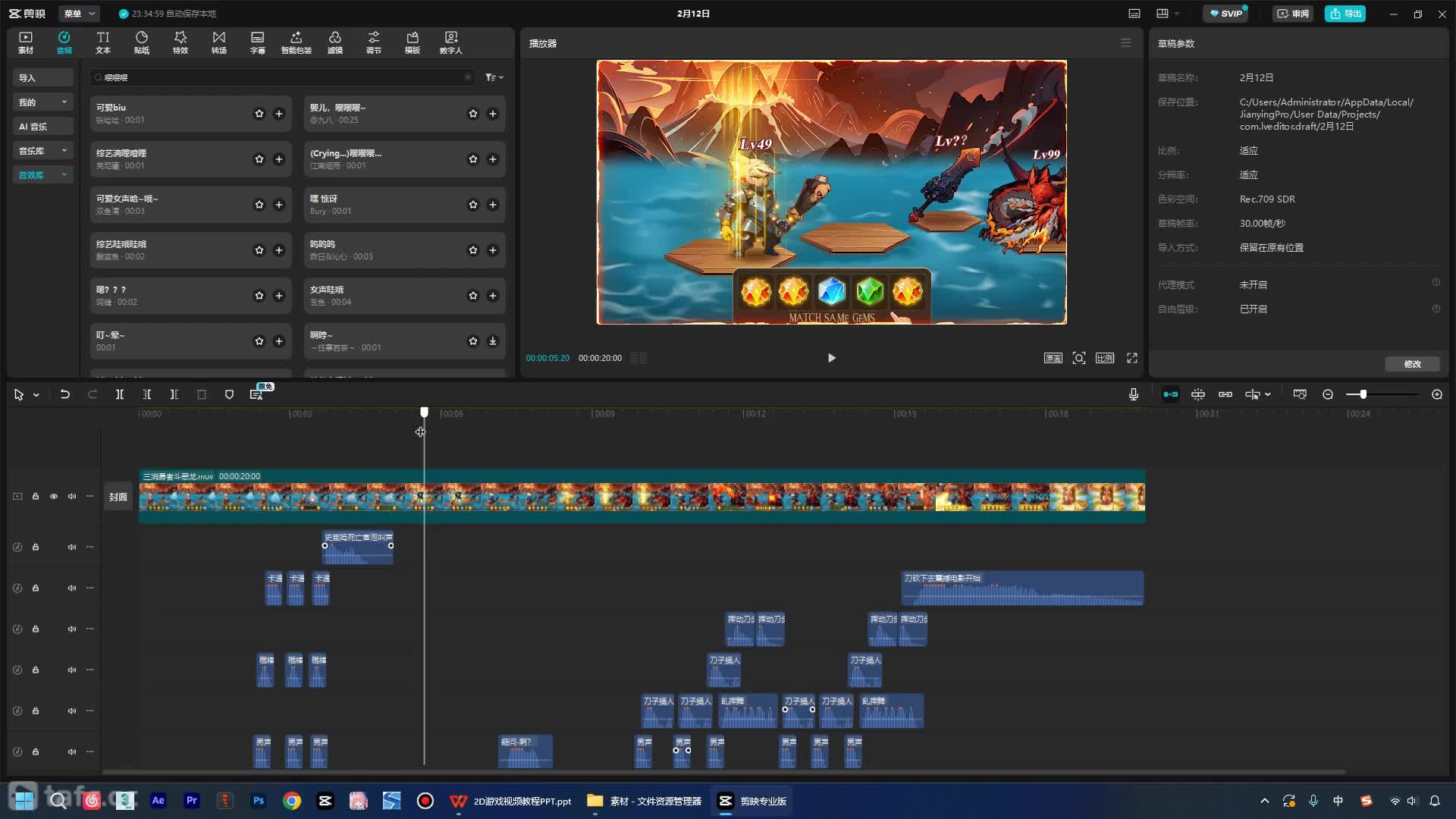Screen dimensions: 1456x819
Task: Hide the main video track
Action: click(x=54, y=497)
